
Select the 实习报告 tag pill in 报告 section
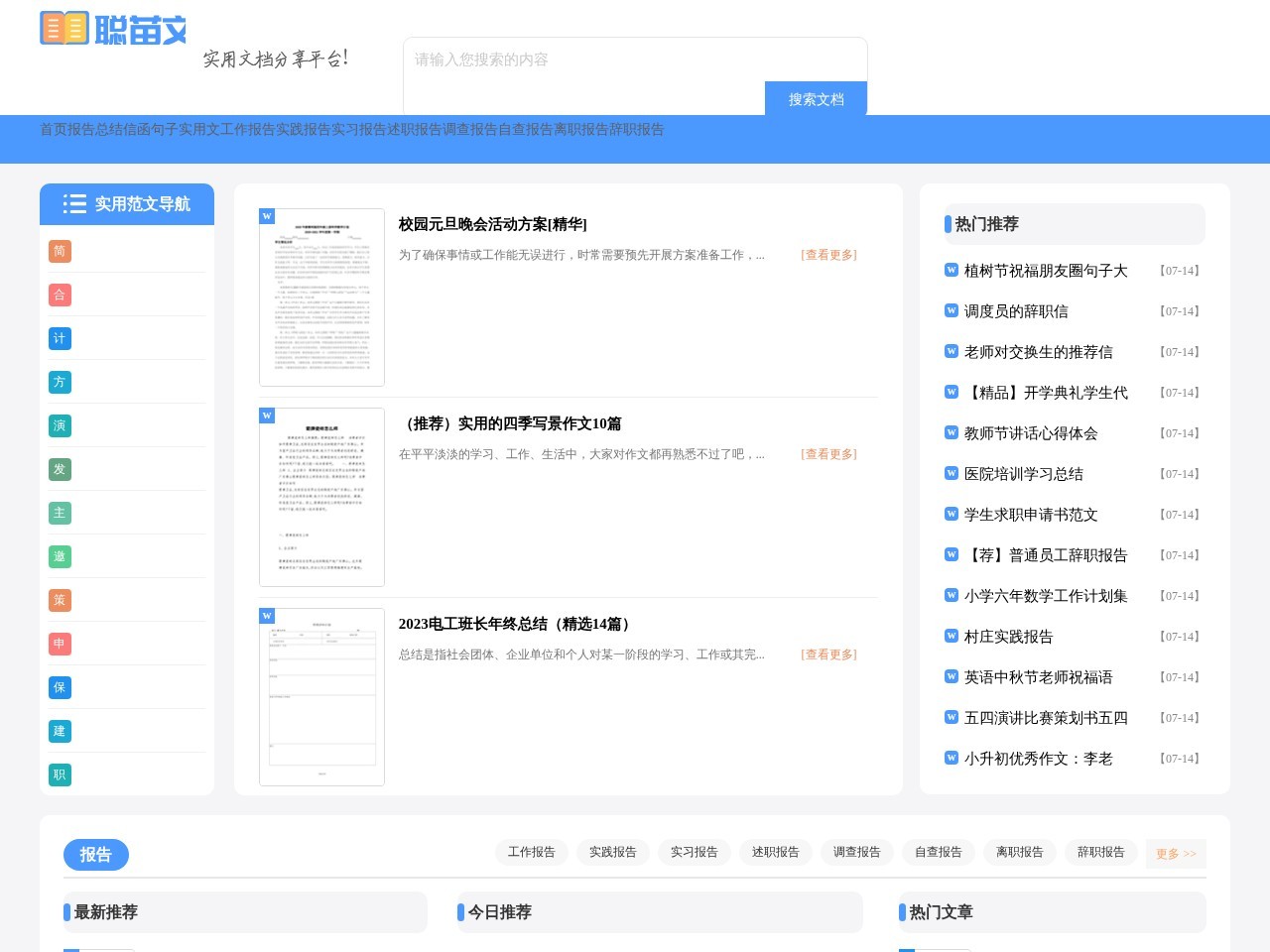695,852
